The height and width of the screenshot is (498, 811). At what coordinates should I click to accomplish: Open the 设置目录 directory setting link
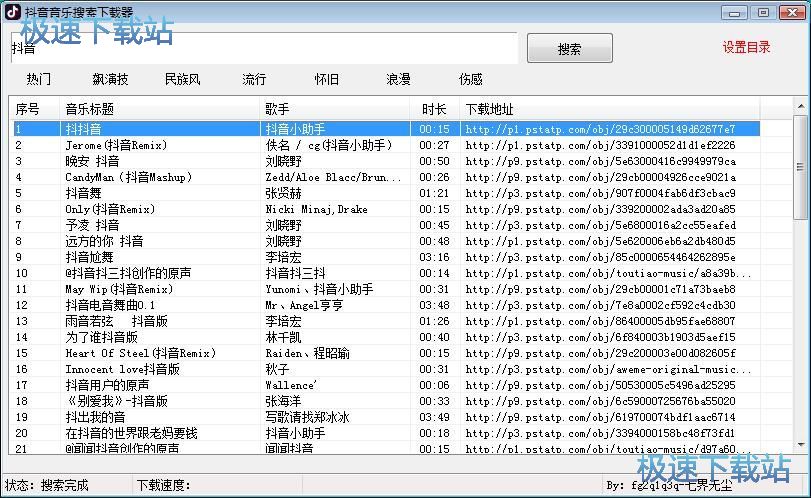pyautogui.click(x=746, y=48)
